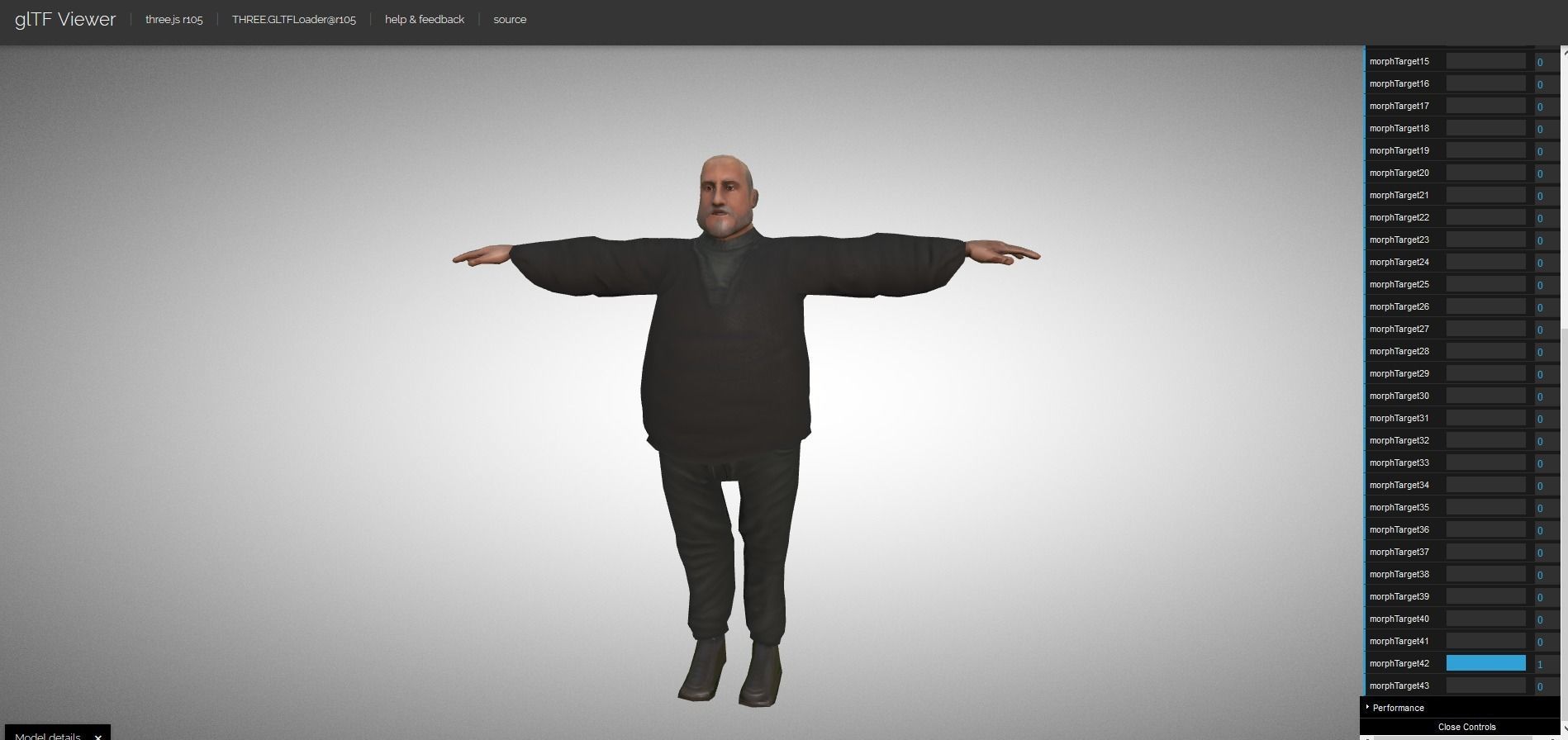The image size is (1568, 740).
Task: Adjust the morphTarget25 slider
Action: 1485,284
